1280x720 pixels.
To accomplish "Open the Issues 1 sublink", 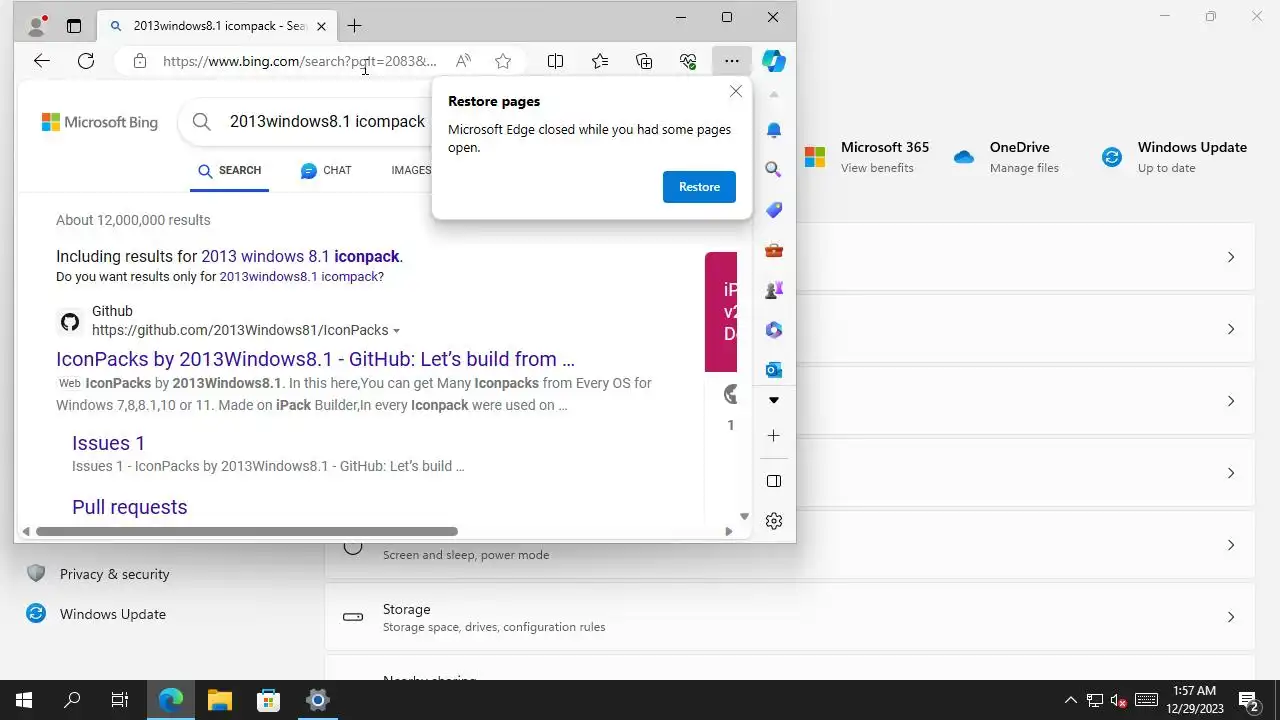I will (108, 443).
